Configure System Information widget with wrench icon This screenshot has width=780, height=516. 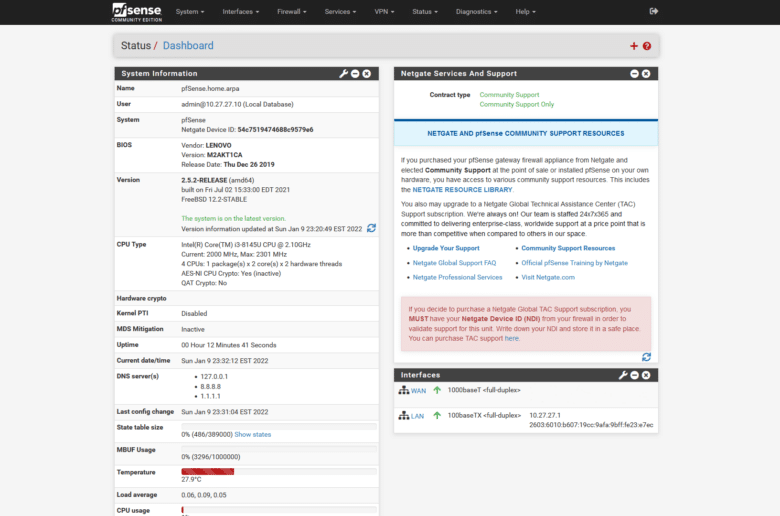coord(343,74)
